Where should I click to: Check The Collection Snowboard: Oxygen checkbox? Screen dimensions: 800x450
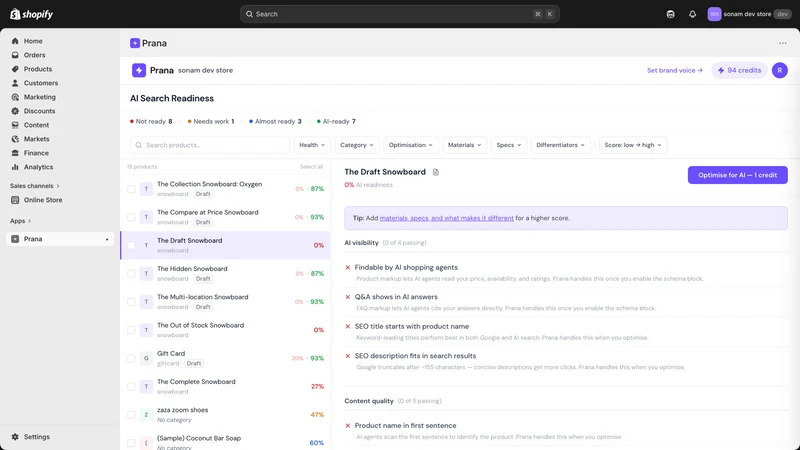coord(131,189)
